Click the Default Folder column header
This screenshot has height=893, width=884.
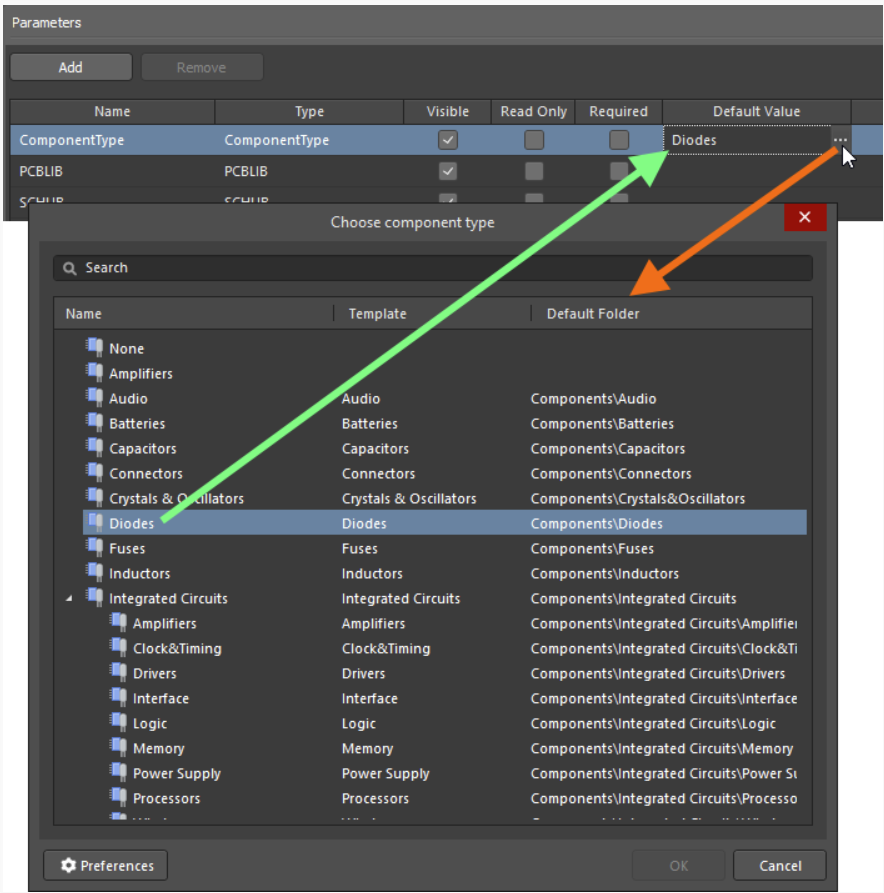point(592,314)
